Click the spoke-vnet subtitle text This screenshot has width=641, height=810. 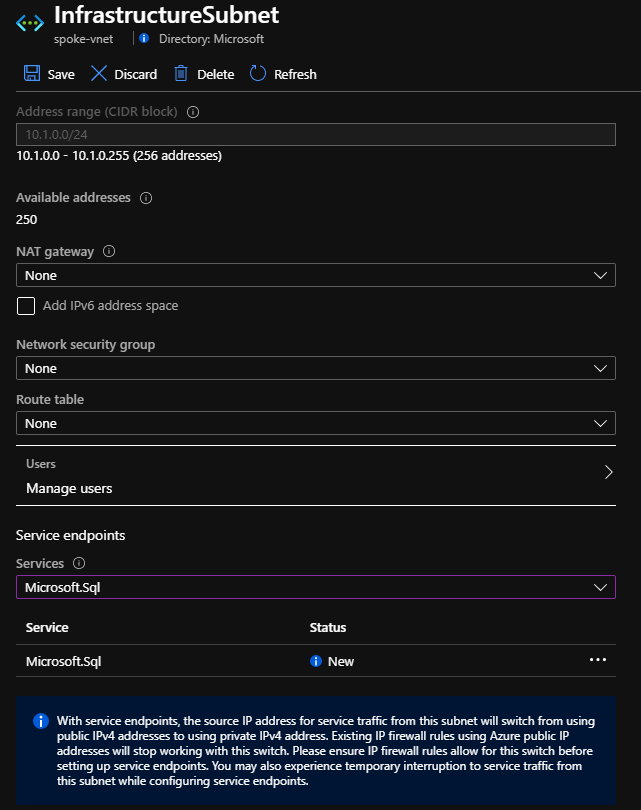(x=83, y=39)
